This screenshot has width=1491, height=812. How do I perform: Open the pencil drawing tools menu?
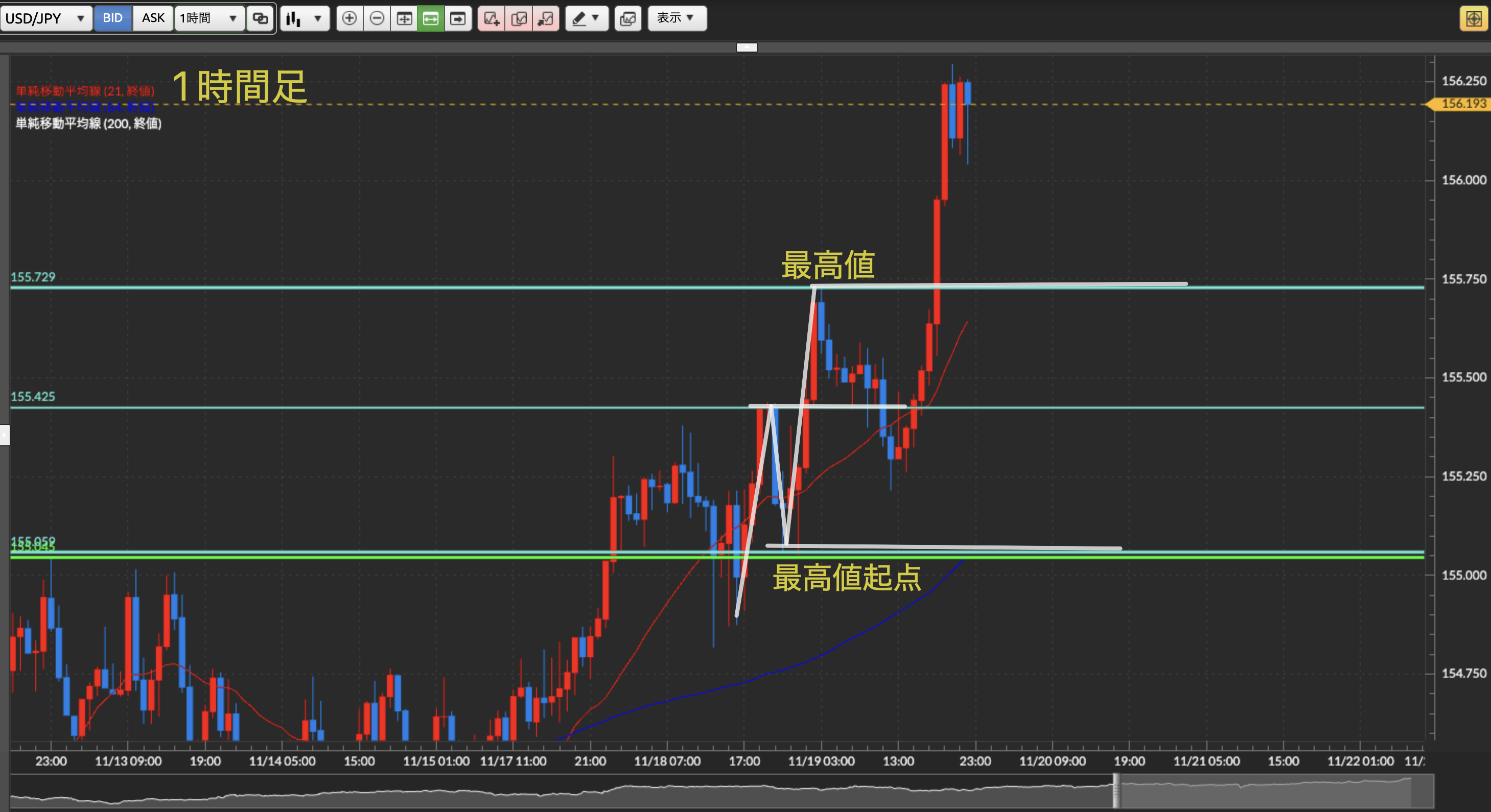[x=586, y=18]
